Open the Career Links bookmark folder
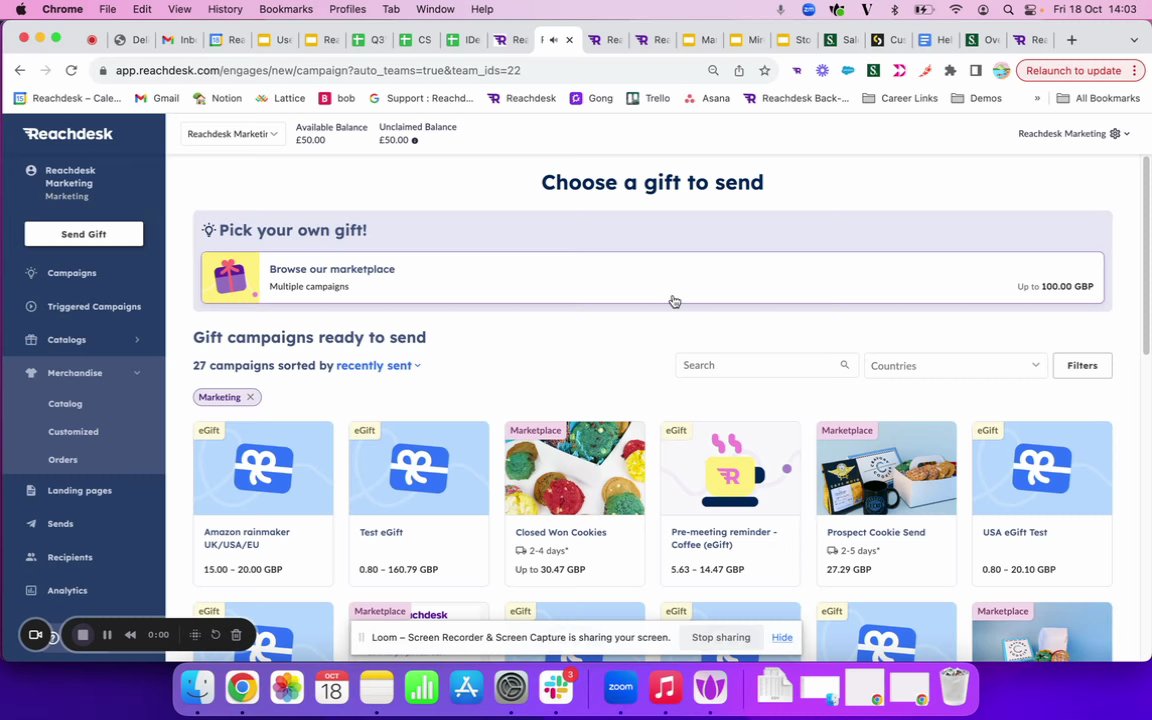 coord(900,98)
